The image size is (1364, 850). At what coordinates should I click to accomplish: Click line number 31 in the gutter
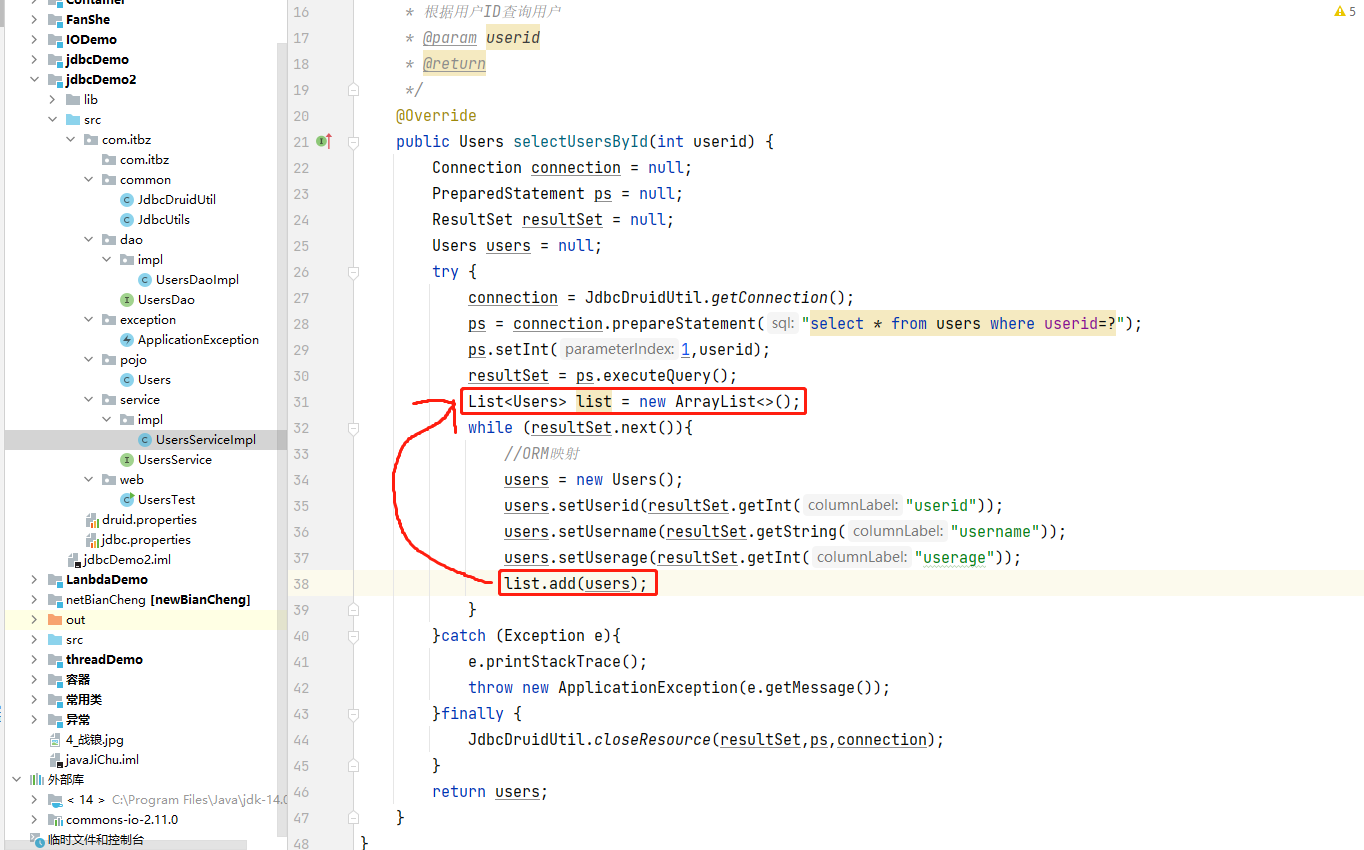click(302, 402)
